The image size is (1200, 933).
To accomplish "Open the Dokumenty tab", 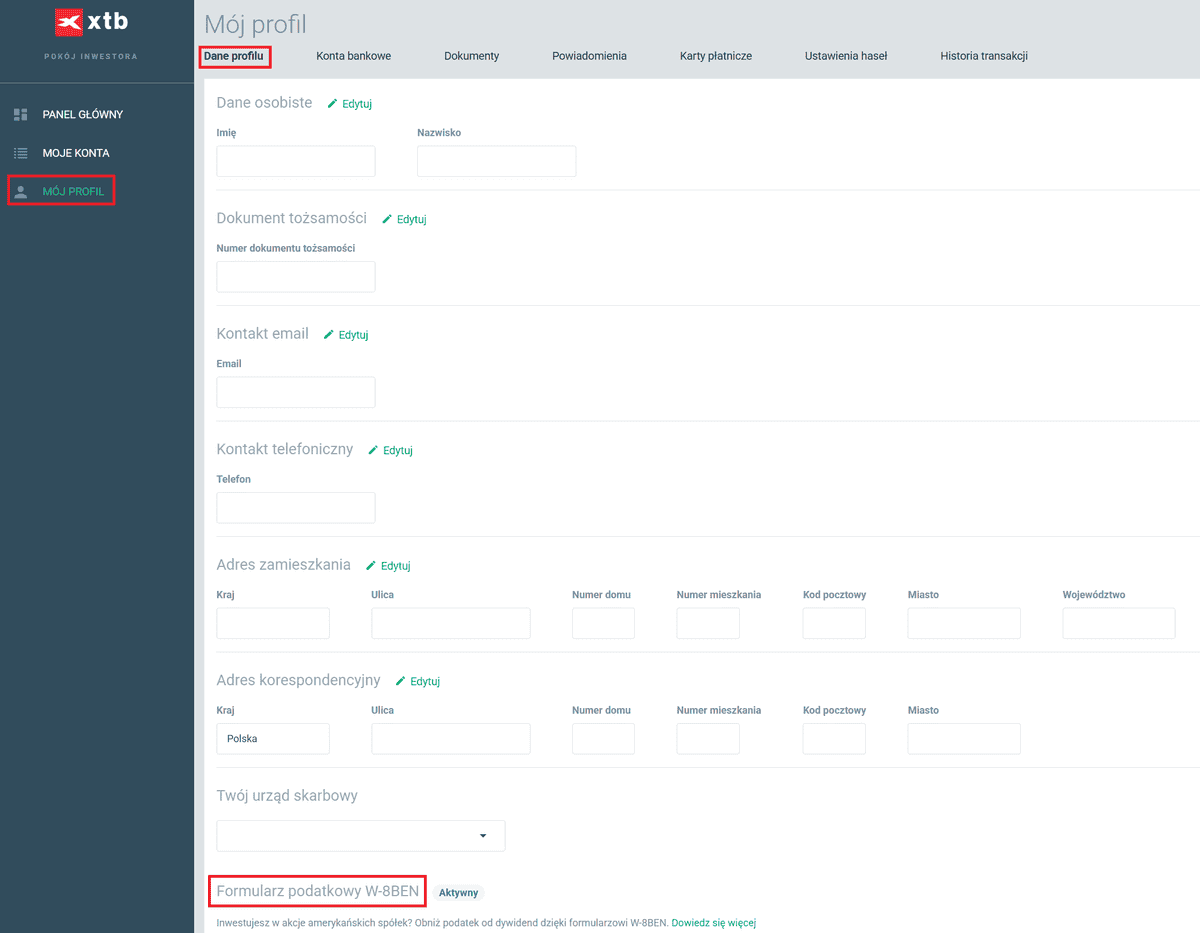I will point(471,56).
